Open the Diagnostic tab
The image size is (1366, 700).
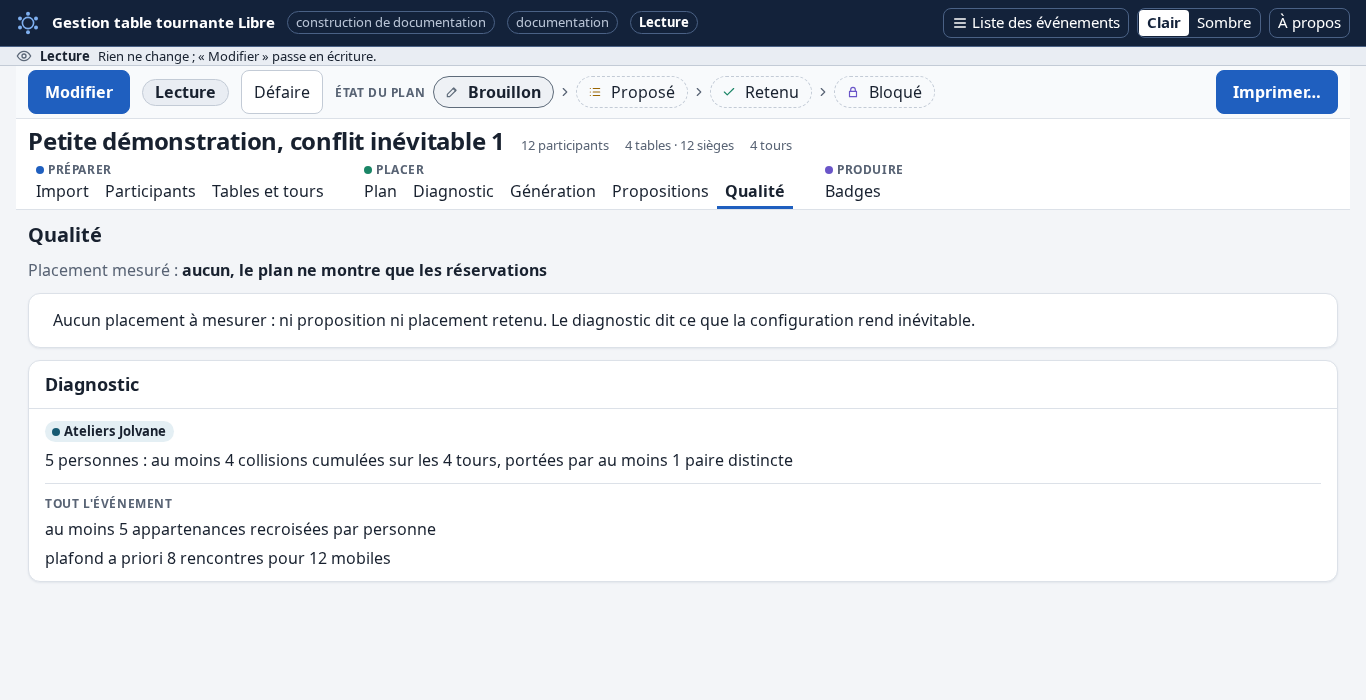(x=453, y=191)
